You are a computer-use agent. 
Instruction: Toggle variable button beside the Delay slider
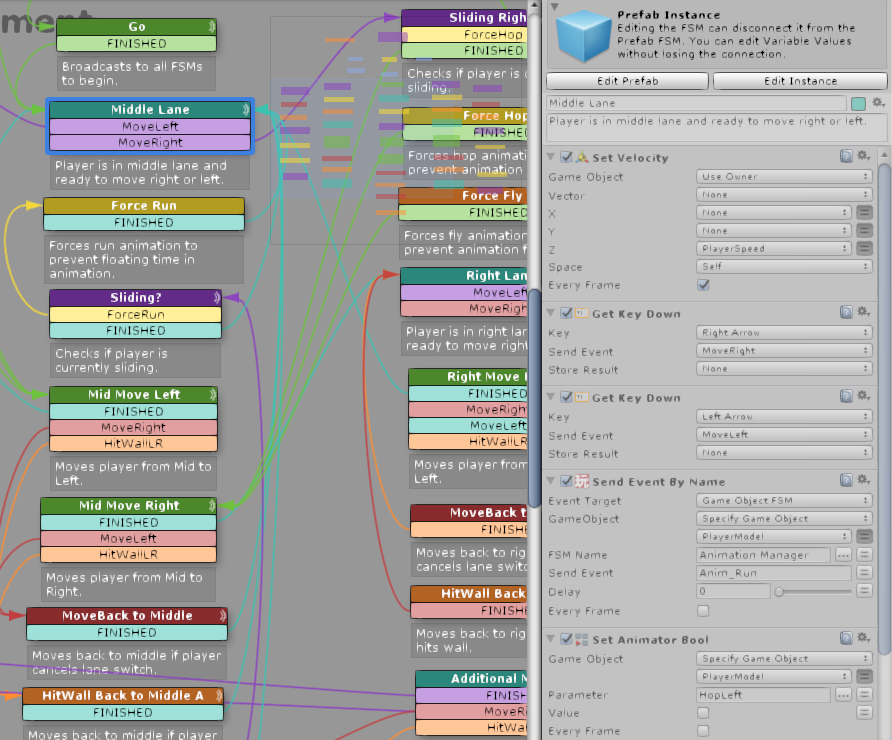(864, 592)
